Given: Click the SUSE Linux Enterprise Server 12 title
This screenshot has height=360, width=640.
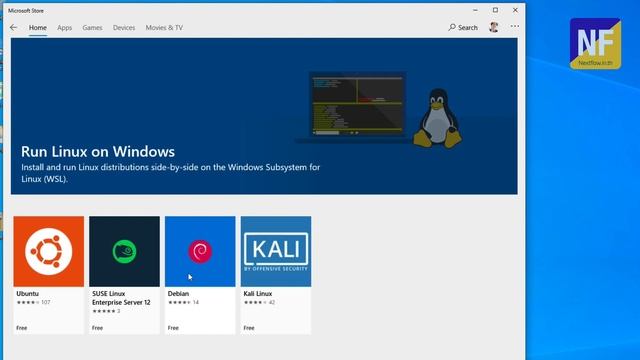Looking at the screenshot, I should [x=121, y=298].
